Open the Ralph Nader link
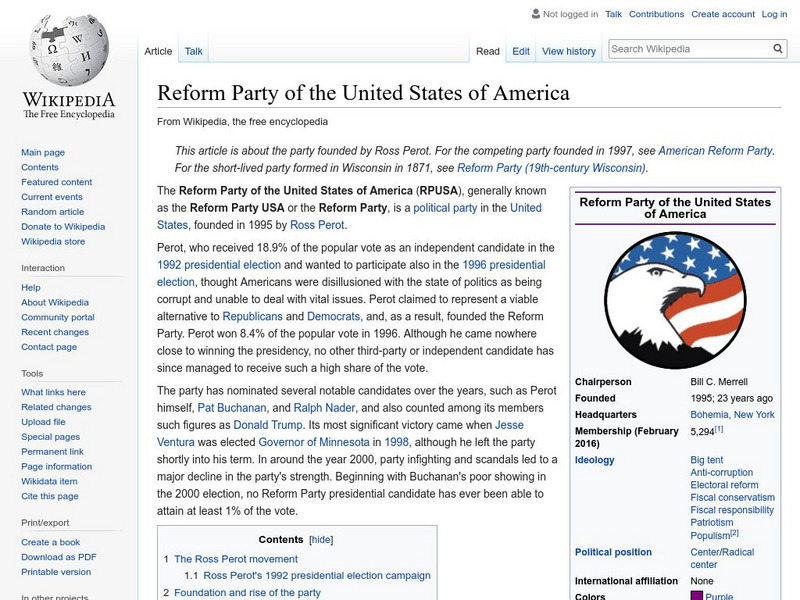800x600 pixels. [324, 408]
